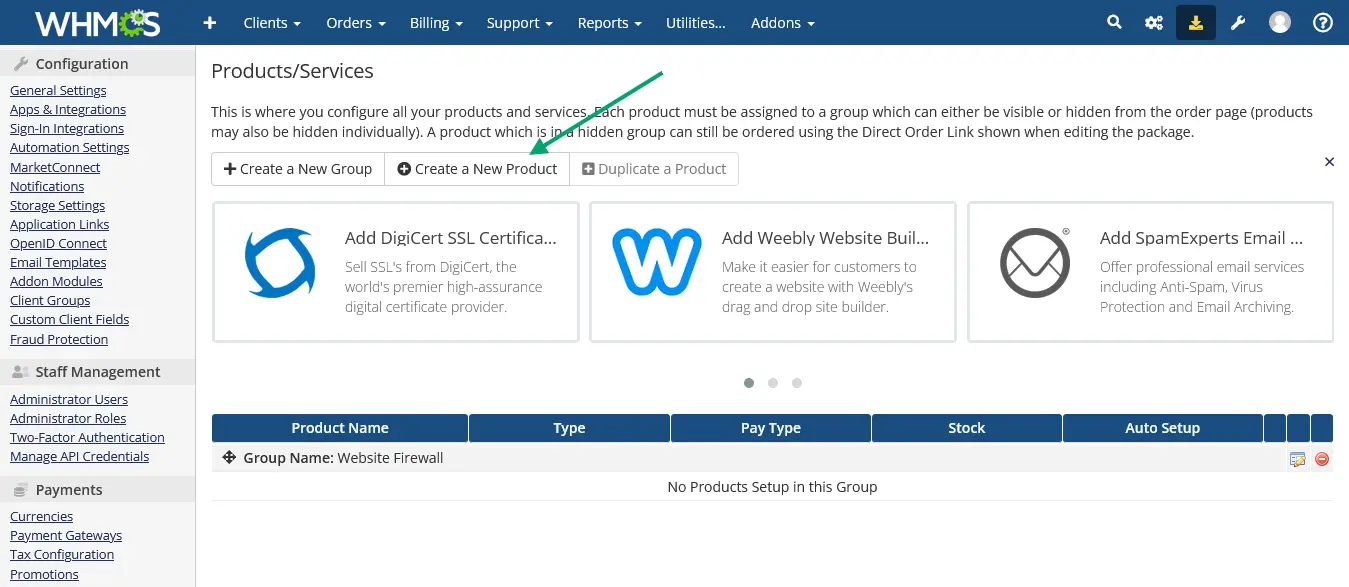Open Tax Configuration
This screenshot has width=1349, height=587.
pyautogui.click(x=62, y=554)
